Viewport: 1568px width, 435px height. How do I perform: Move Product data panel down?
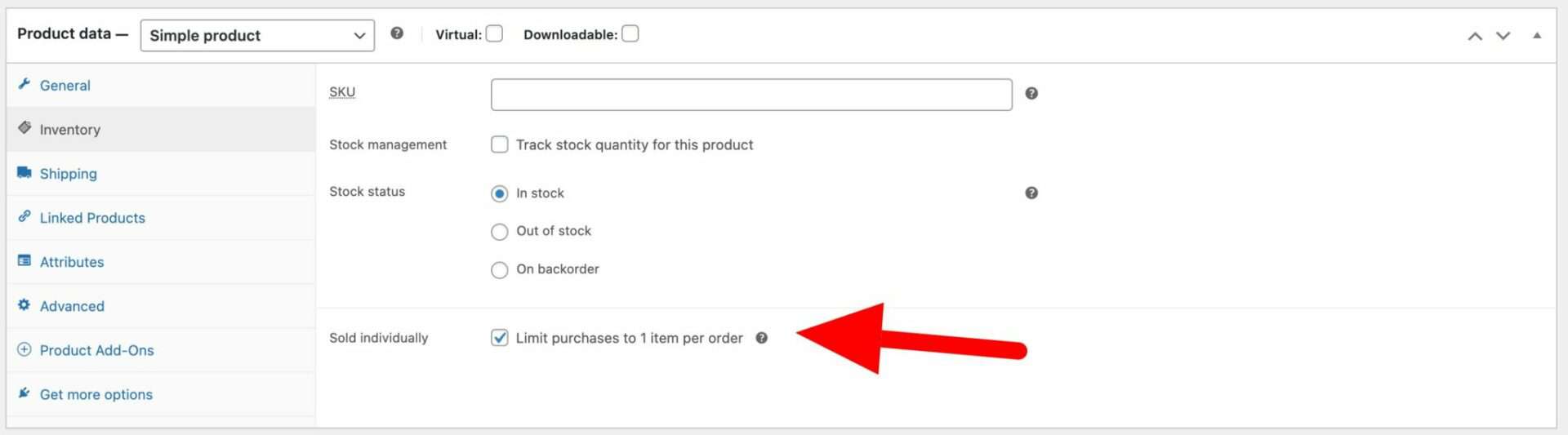click(x=1503, y=36)
